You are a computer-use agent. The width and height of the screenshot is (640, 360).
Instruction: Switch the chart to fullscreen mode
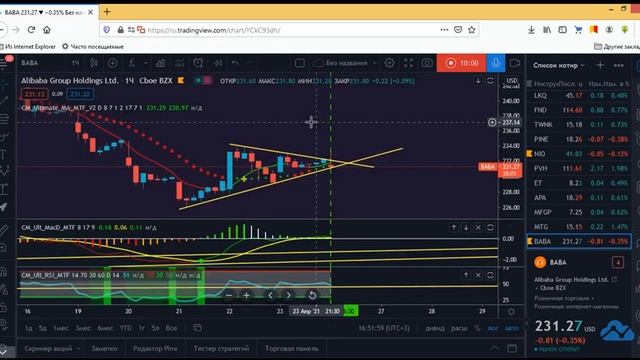tap(408, 63)
